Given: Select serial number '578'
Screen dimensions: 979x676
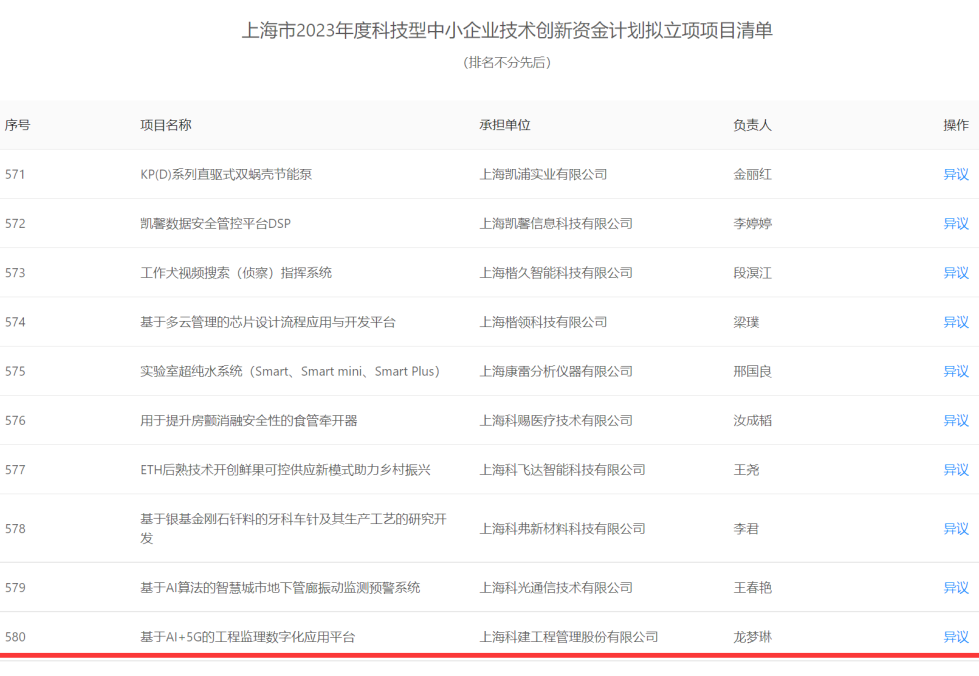Looking at the screenshot, I should 15,529.
